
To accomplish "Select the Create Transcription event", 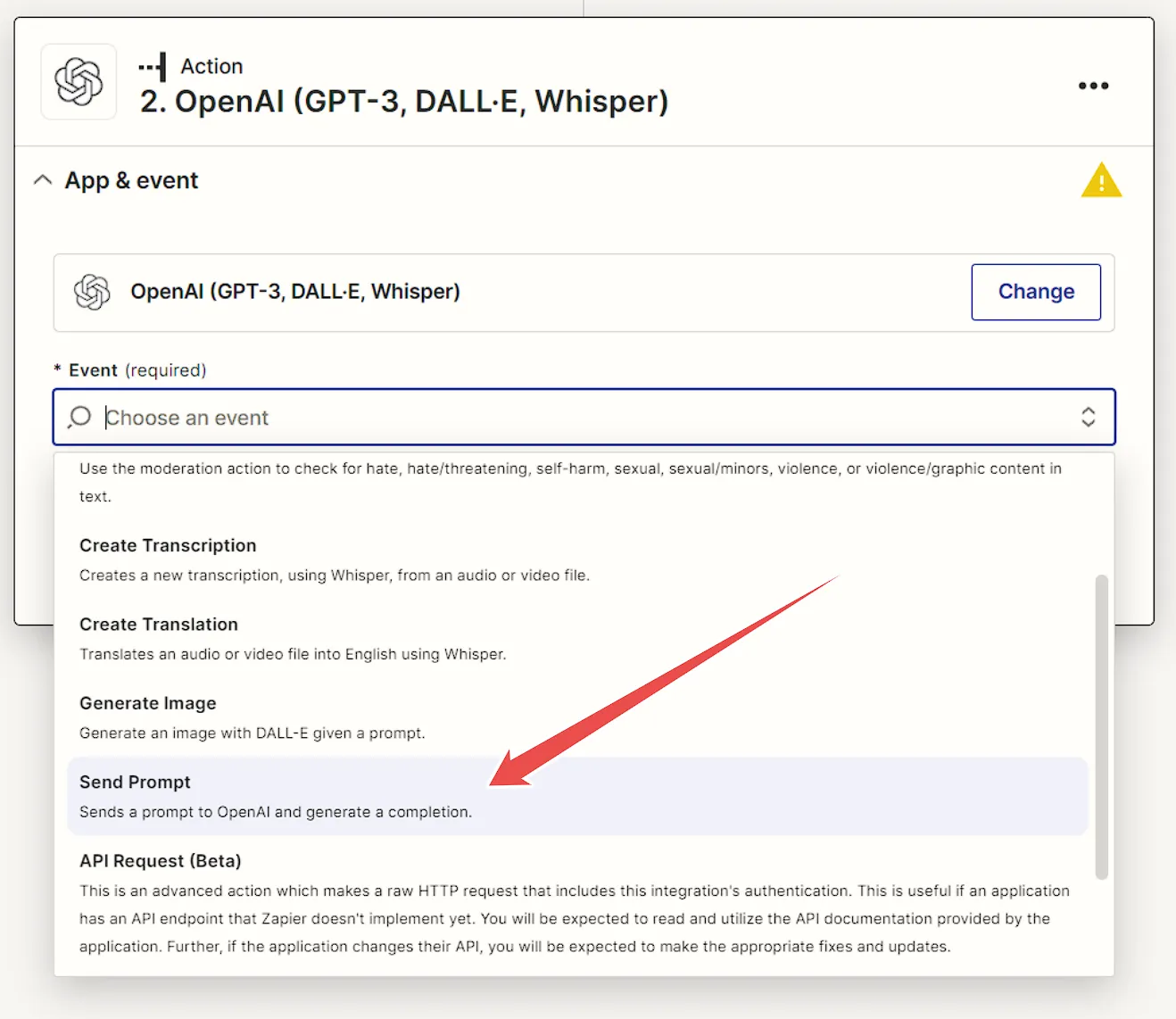I will point(578,559).
